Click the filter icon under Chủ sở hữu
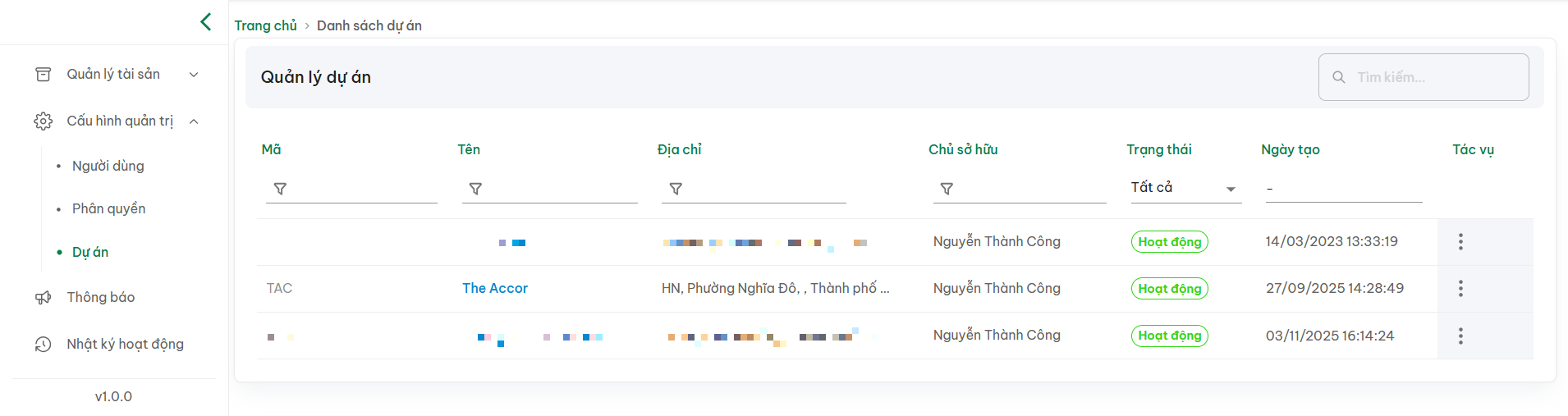 947,189
